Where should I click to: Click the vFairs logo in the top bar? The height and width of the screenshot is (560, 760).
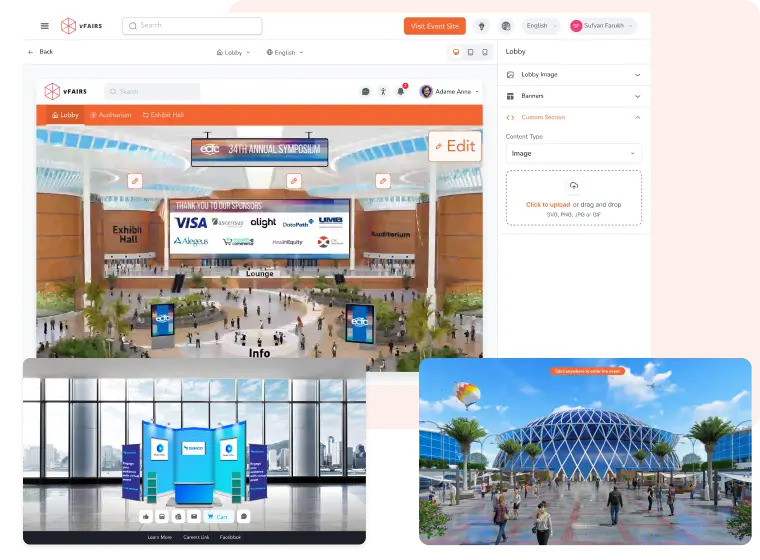coord(81,26)
